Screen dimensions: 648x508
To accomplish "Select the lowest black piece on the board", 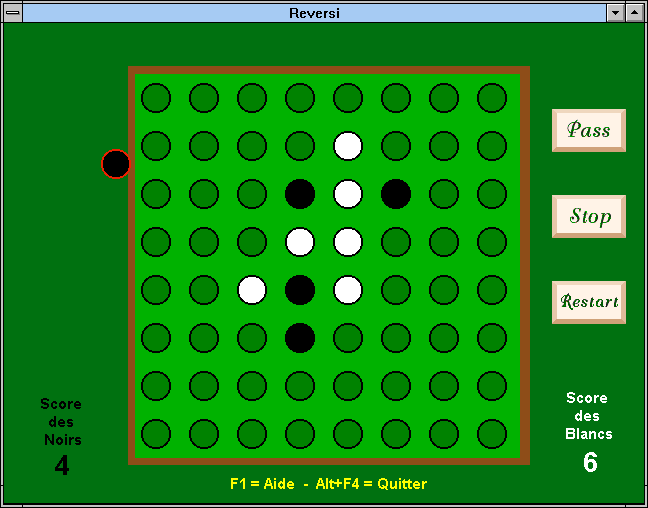I will pyautogui.click(x=300, y=338).
